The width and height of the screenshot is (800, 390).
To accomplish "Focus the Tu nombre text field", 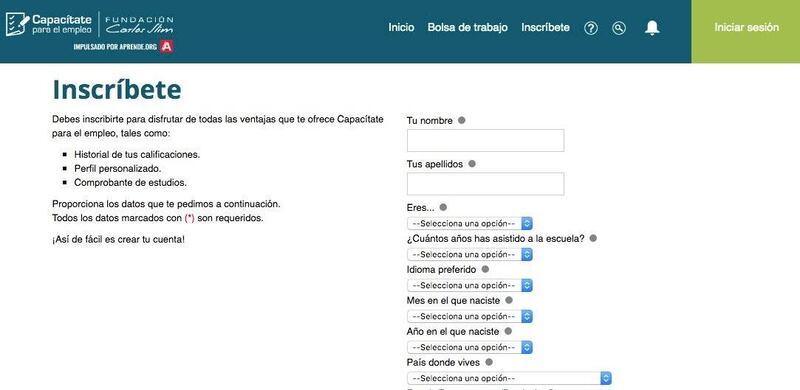I will pyautogui.click(x=485, y=140).
